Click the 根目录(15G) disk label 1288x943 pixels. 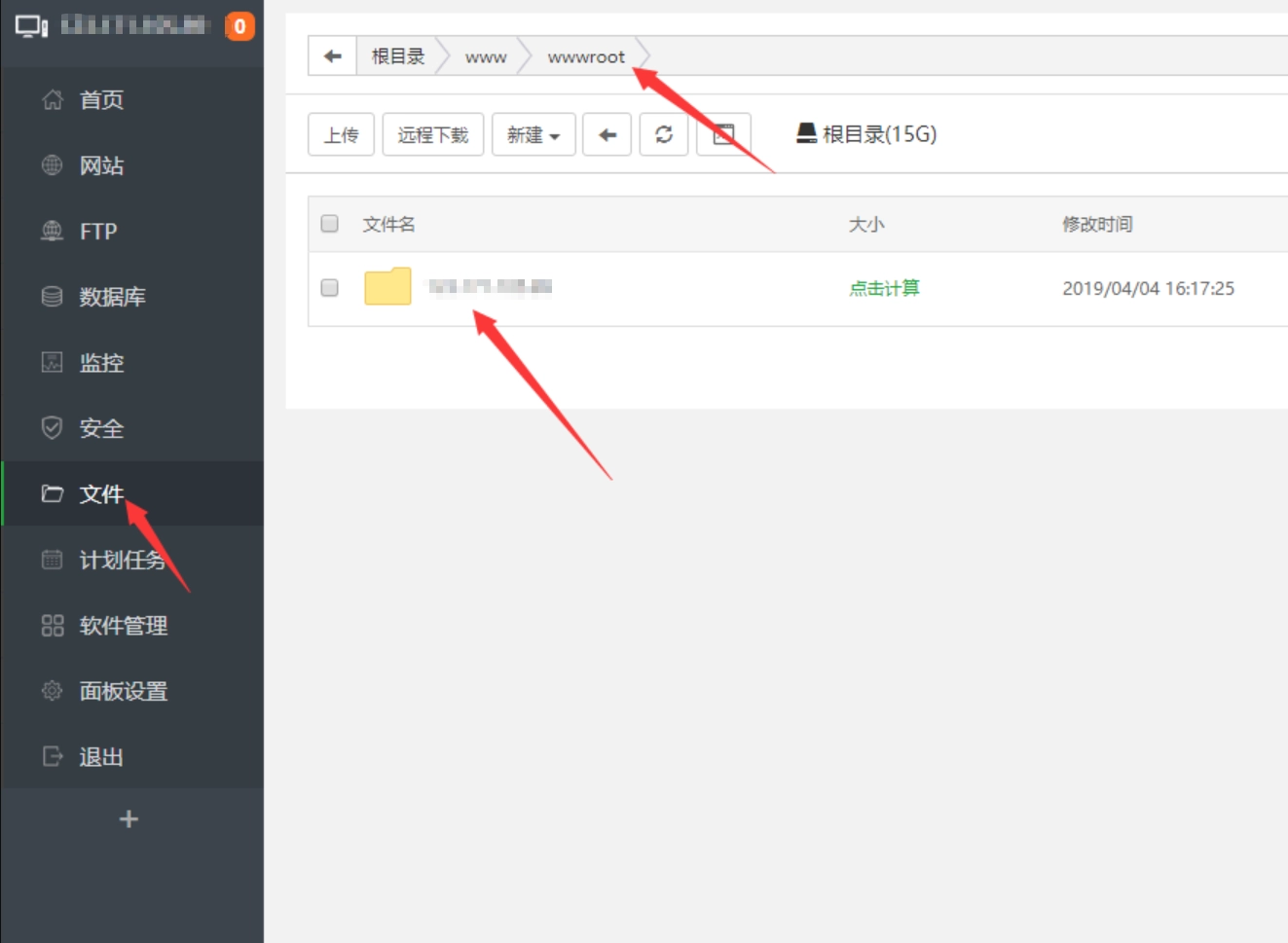click(x=879, y=134)
